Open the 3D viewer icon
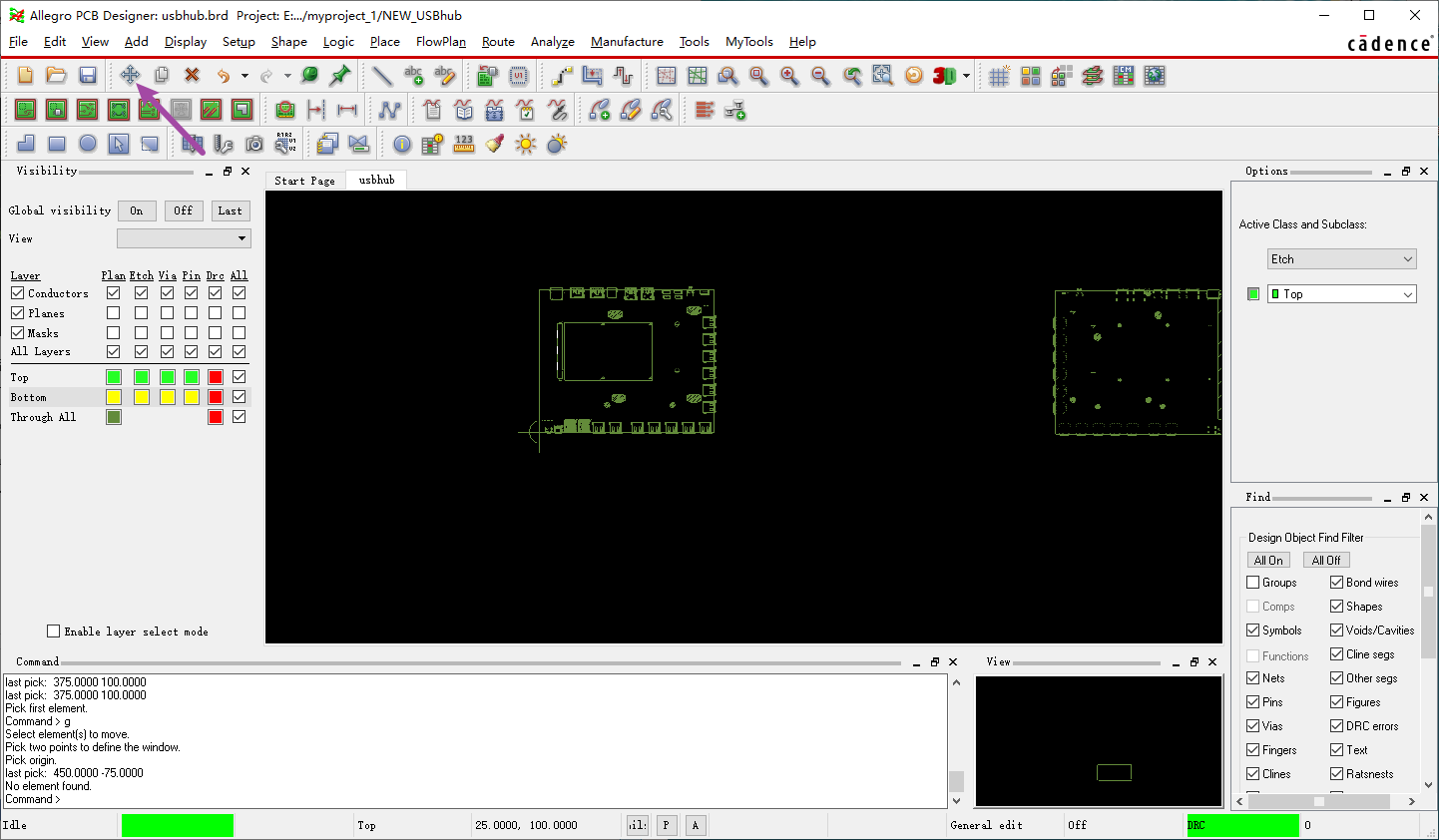 944,76
